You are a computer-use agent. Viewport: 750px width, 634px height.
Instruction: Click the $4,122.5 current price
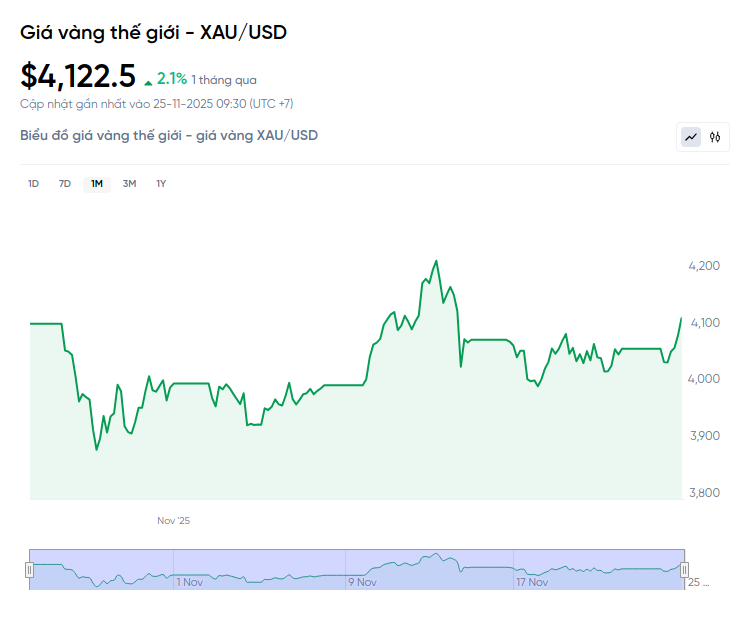point(78,77)
